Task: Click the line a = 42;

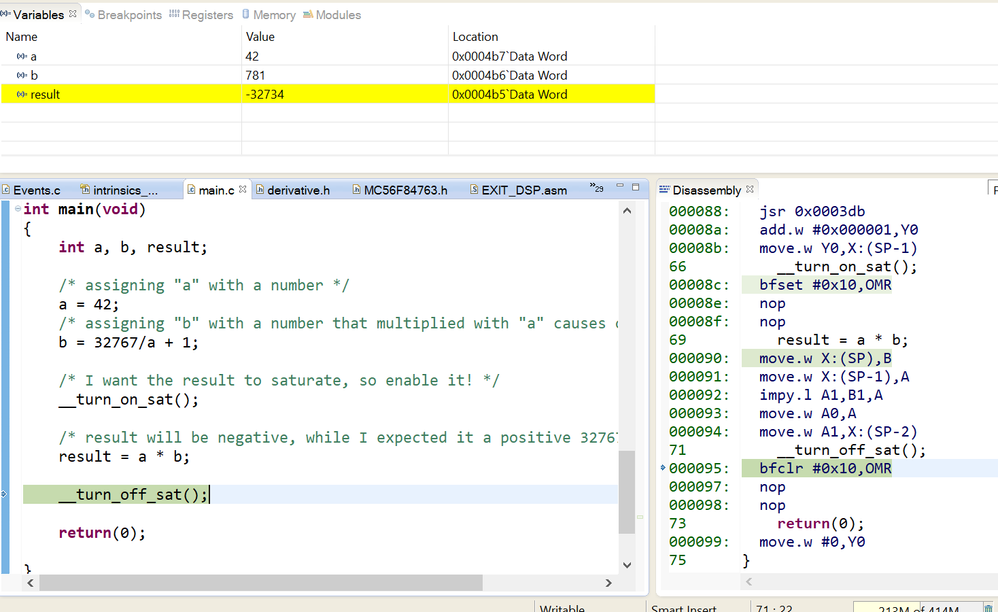Action: click(88, 305)
